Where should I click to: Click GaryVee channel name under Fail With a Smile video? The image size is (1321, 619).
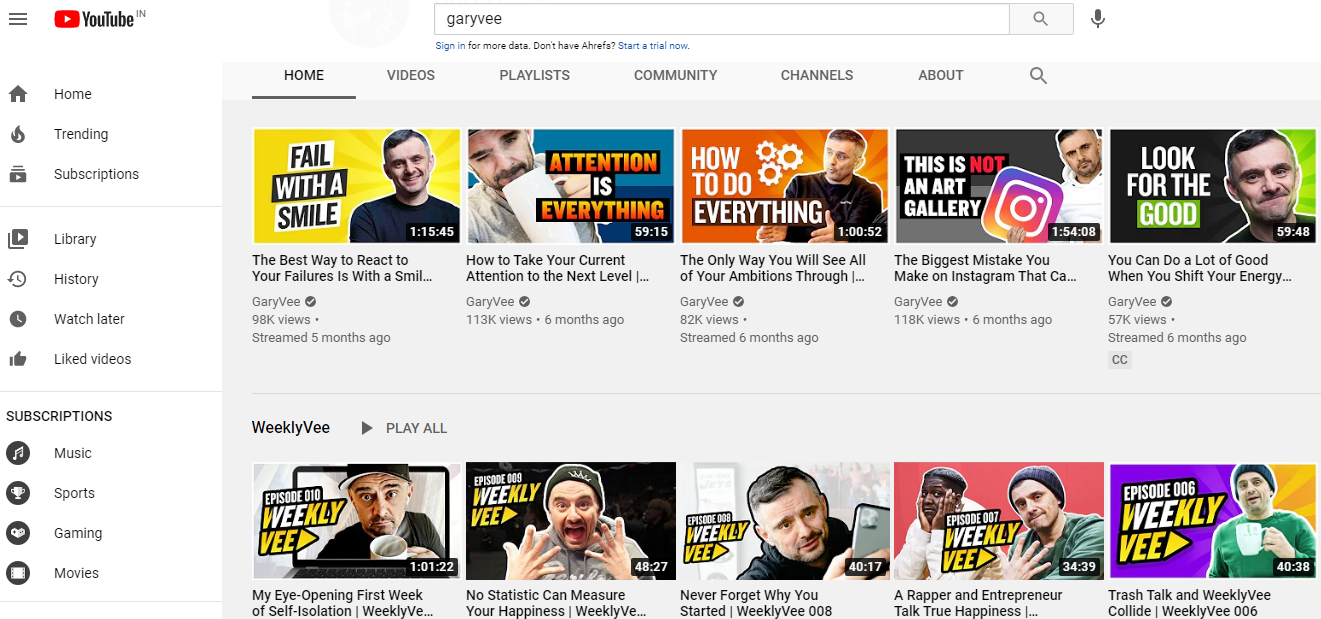[x=276, y=302]
